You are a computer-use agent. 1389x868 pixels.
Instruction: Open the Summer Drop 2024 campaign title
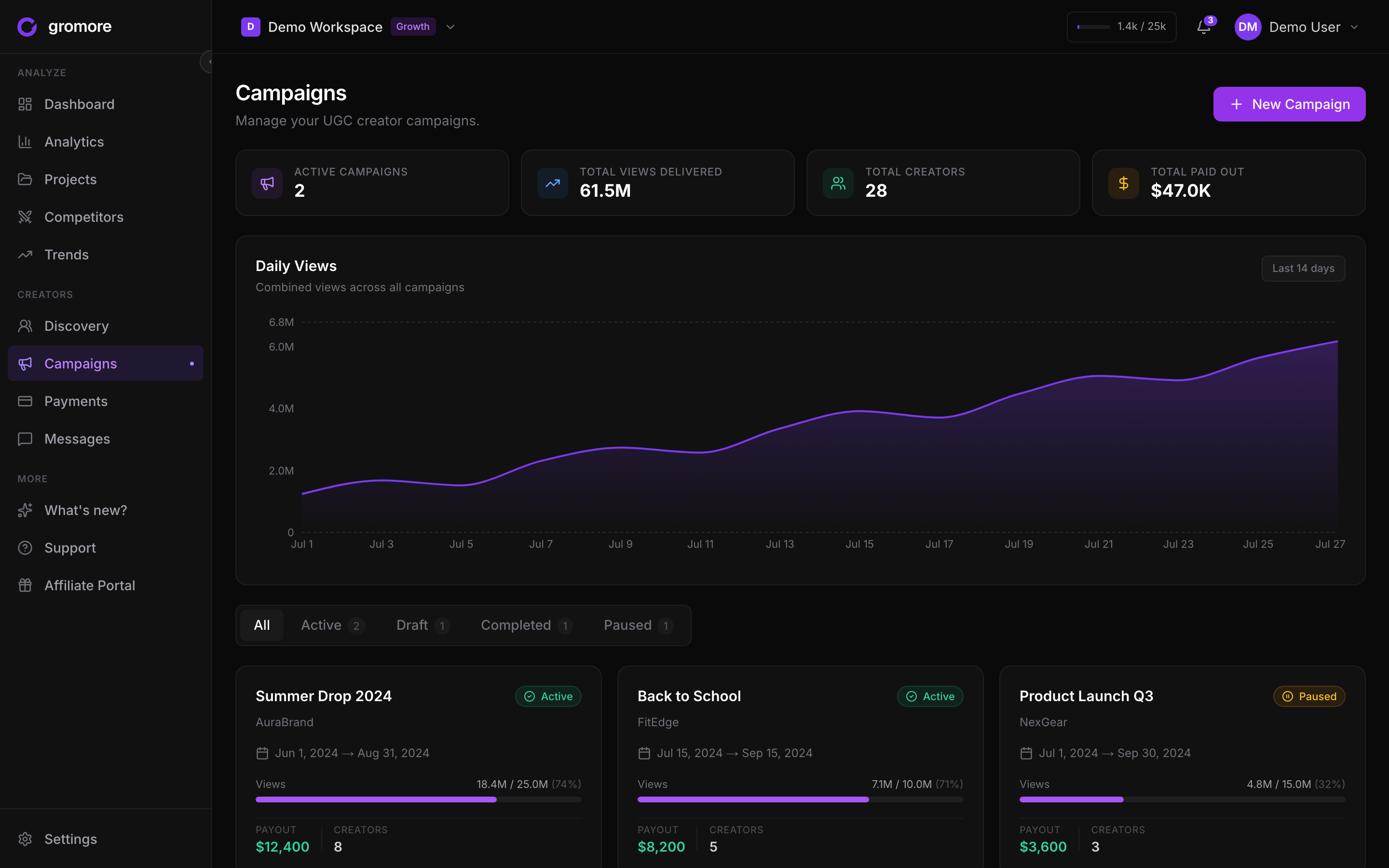324,696
